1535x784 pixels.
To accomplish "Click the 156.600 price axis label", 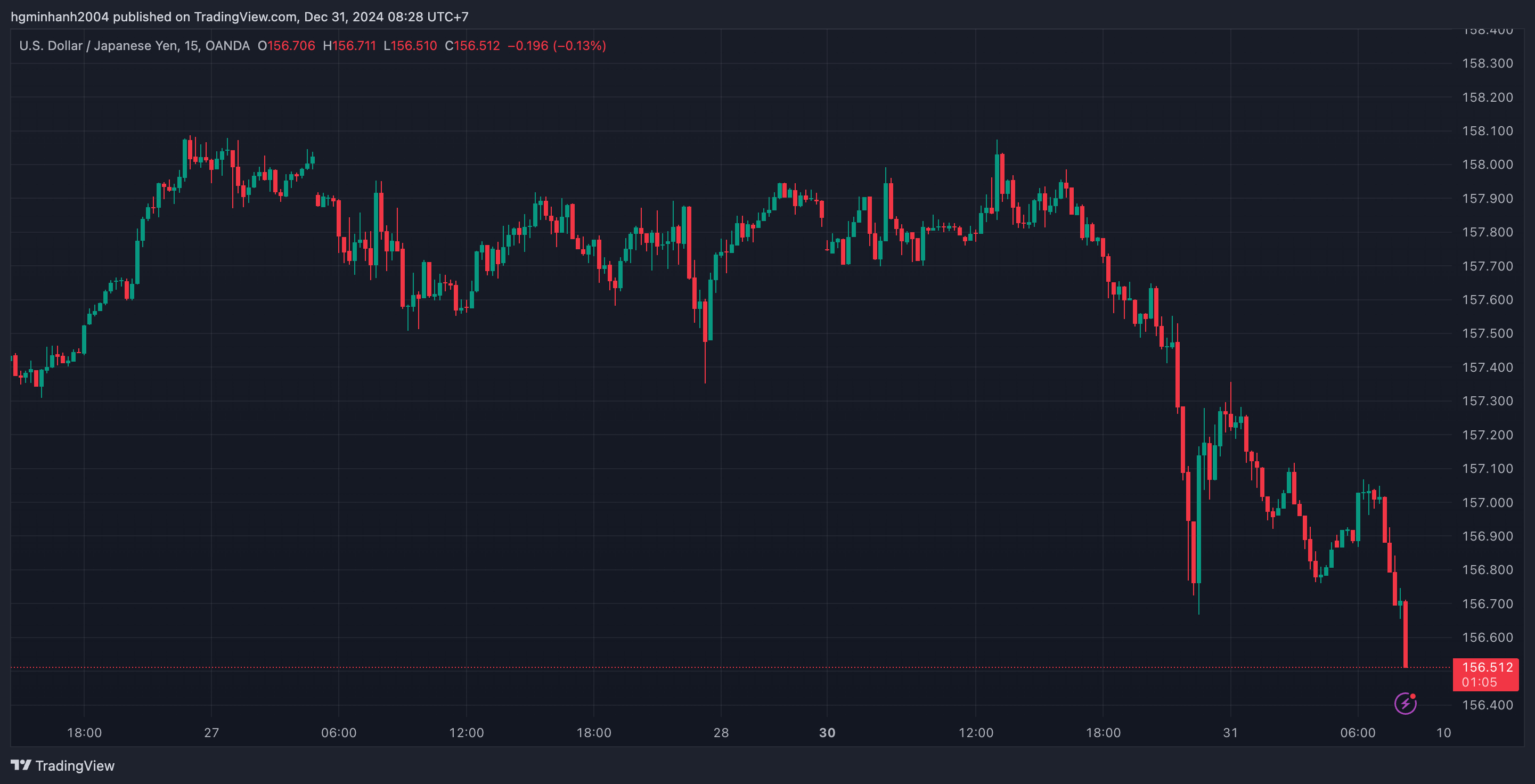I will click(1487, 638).
